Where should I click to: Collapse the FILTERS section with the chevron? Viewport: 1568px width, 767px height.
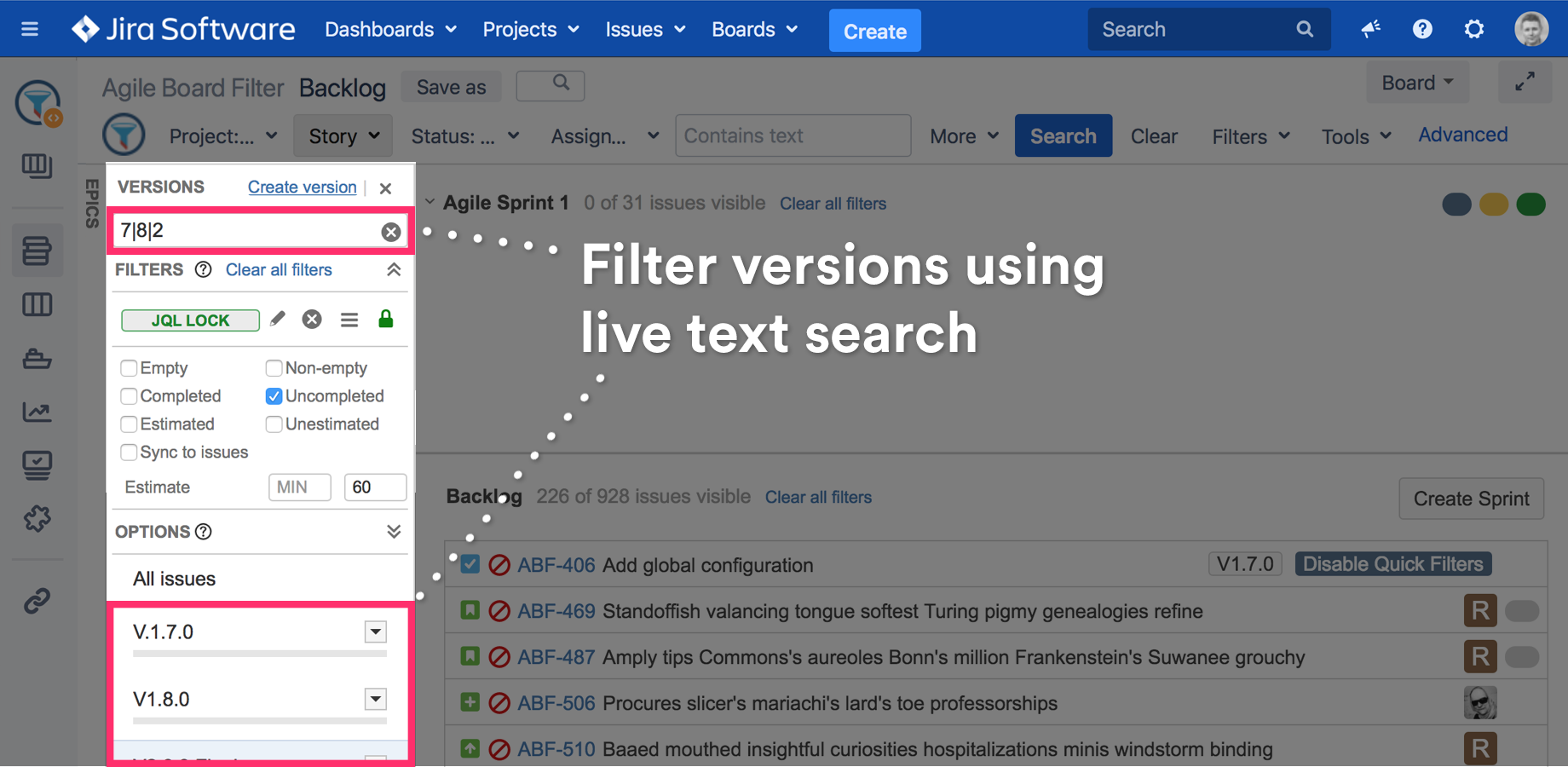coord(393,269)
